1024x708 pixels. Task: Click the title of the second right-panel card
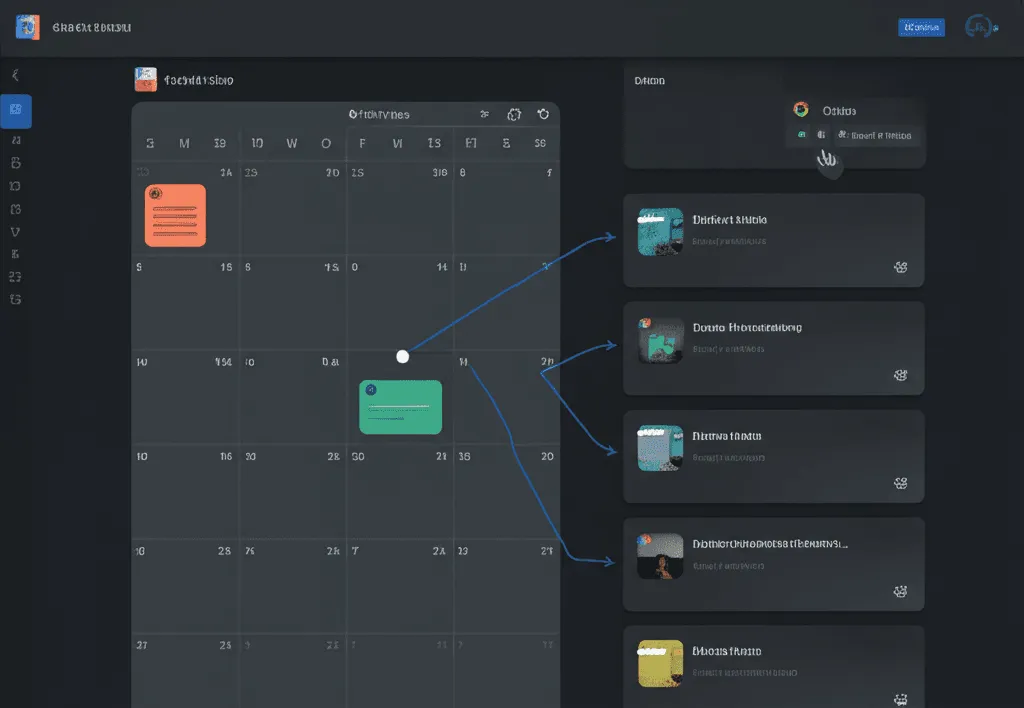click(x=747, y=327)
